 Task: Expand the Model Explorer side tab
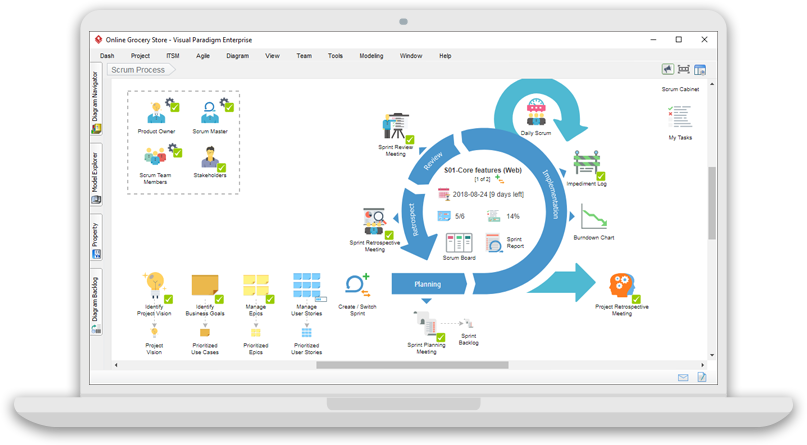tap(96, 175)
